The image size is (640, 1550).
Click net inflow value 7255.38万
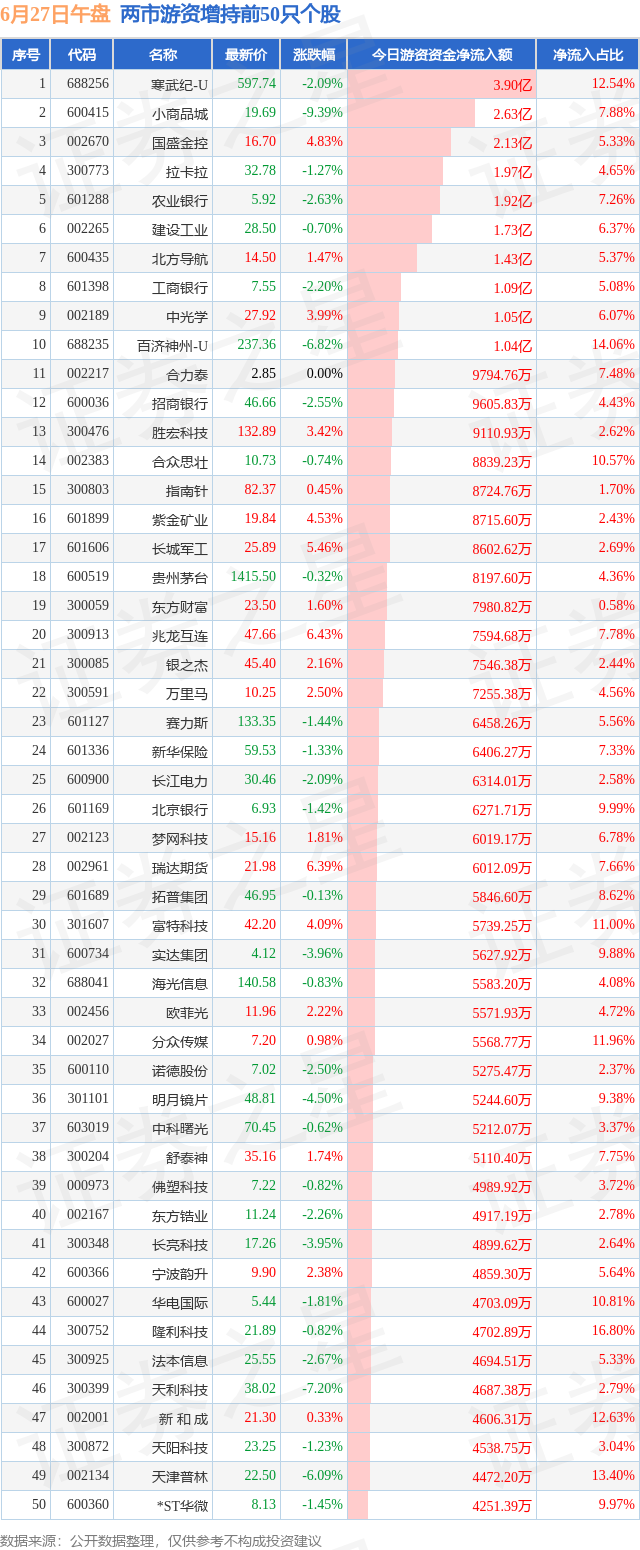point(503,693)
